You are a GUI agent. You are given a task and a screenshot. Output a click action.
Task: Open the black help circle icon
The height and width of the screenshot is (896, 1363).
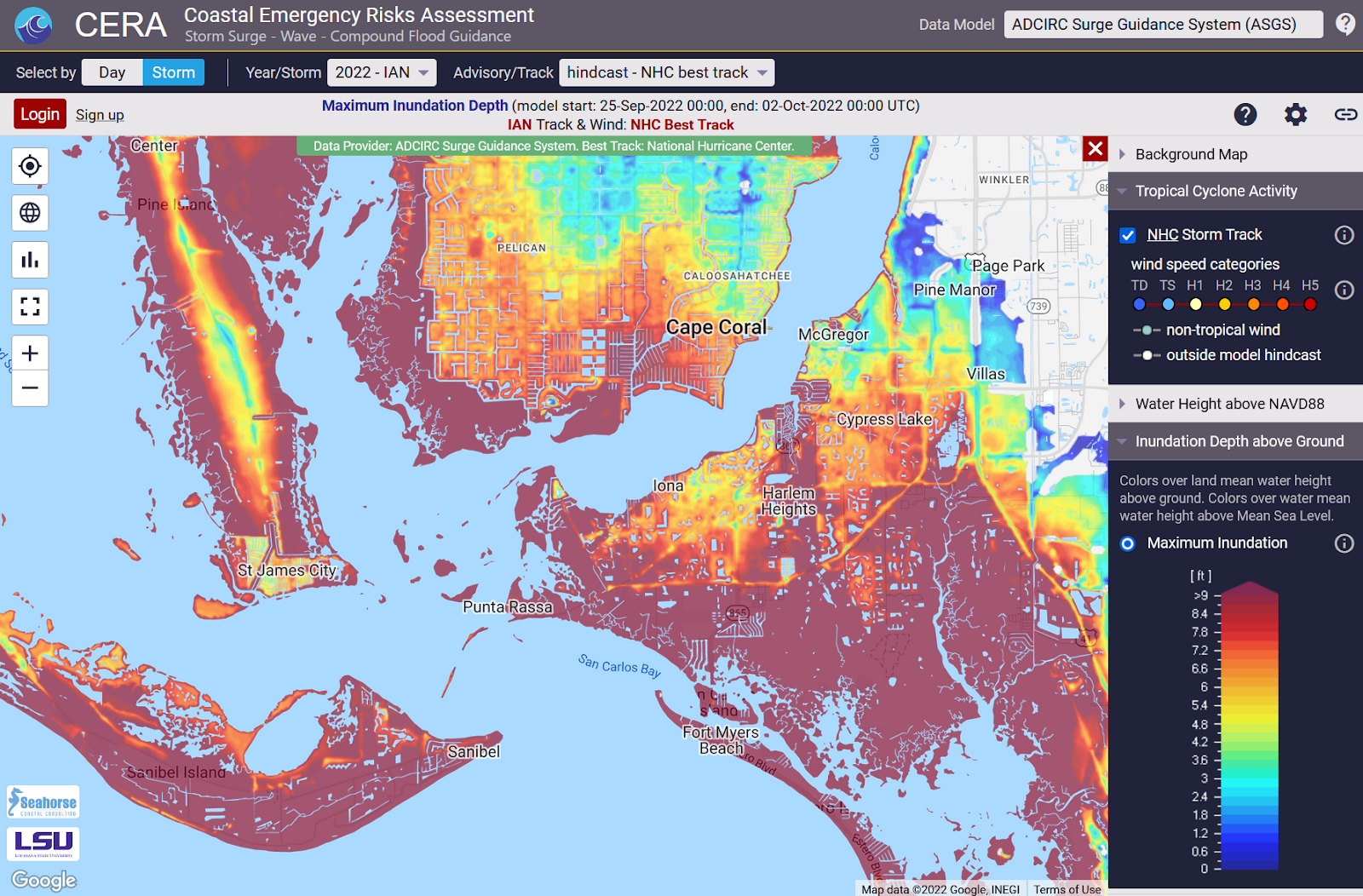pyautogui.click(x=1245, y=114)
